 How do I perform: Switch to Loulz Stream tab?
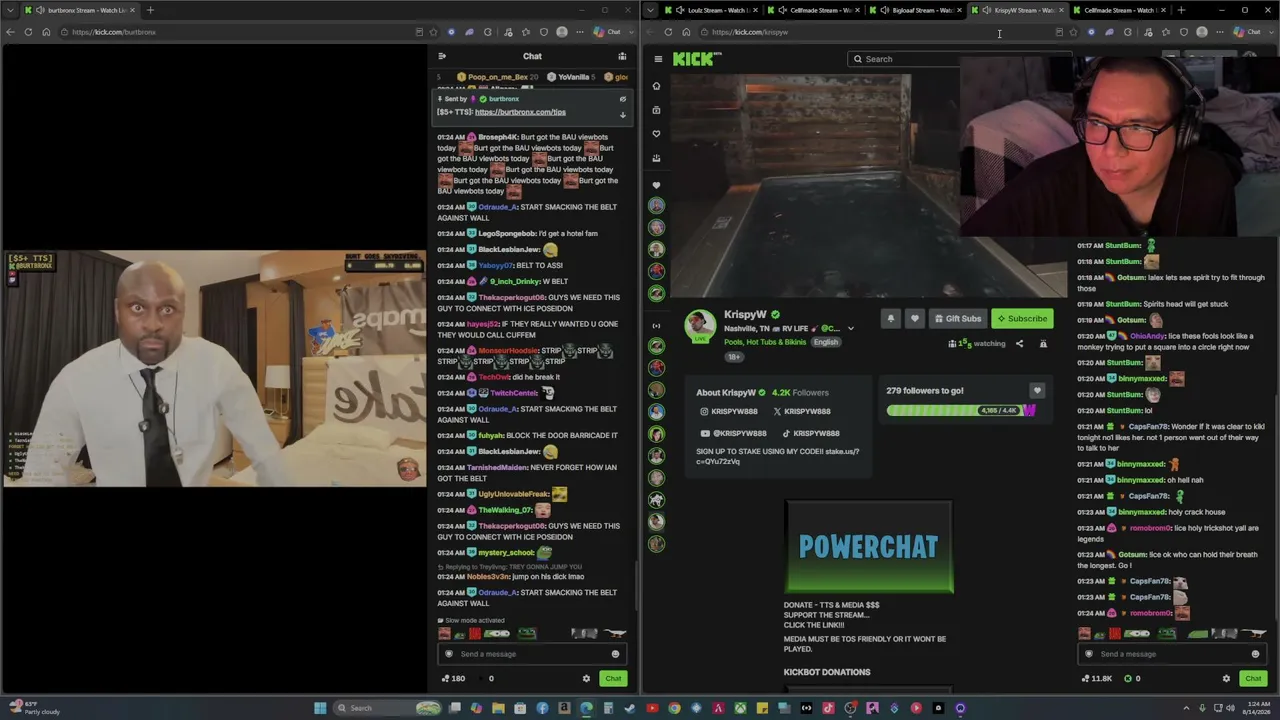point(710,10)
